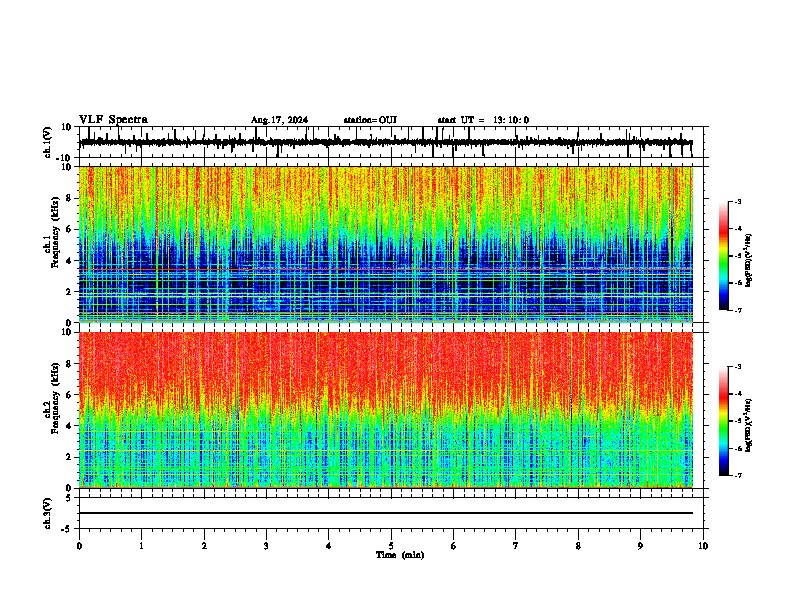Click the 'VLF Spectra' title text
Screen dimensions: 792x612
pyautogui.click(x=113, y=120)
